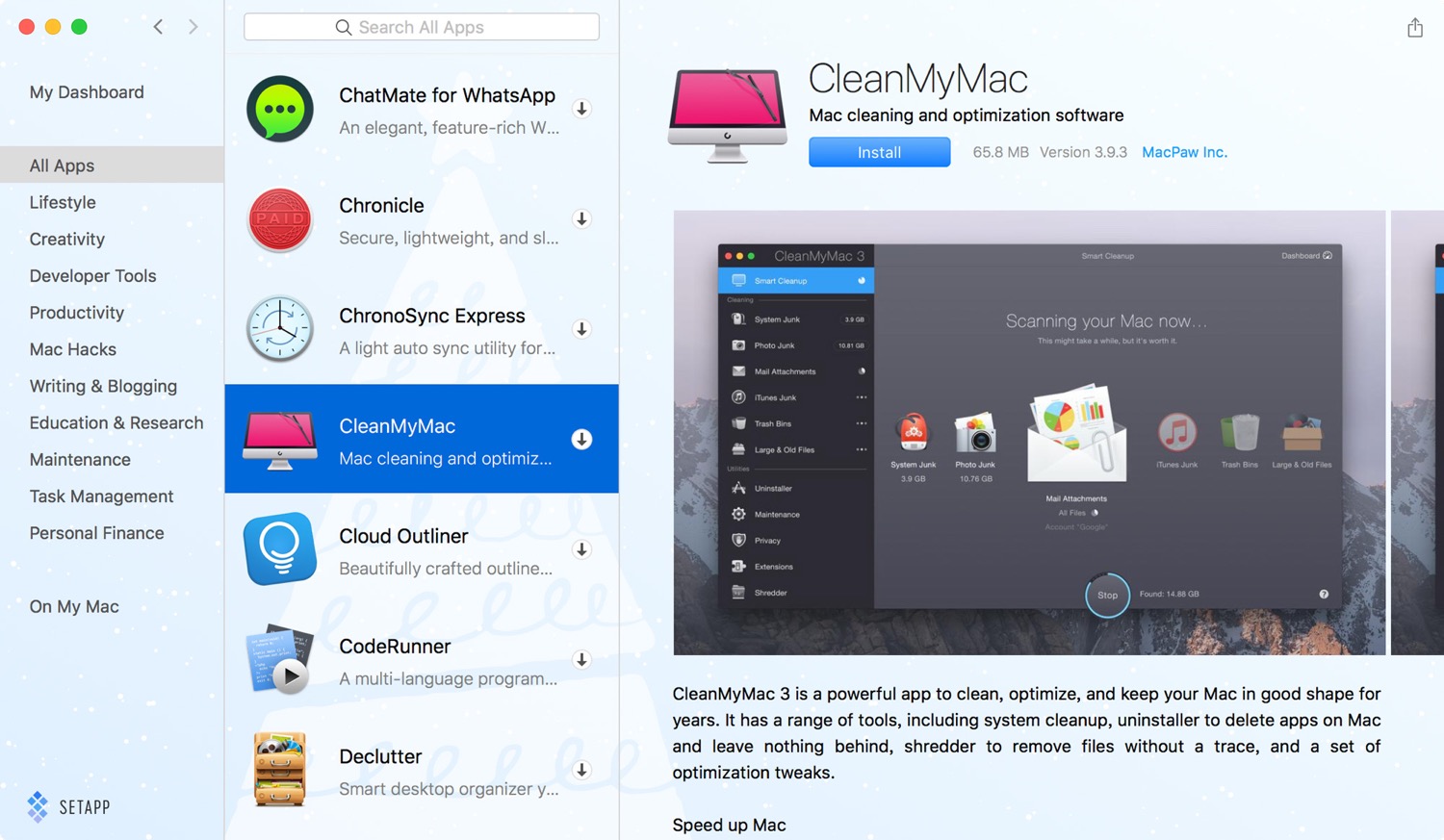The height and width of the screenshot is (840, 1444).
Task: Click the search magnifier icon
Action: coord(343,27)
